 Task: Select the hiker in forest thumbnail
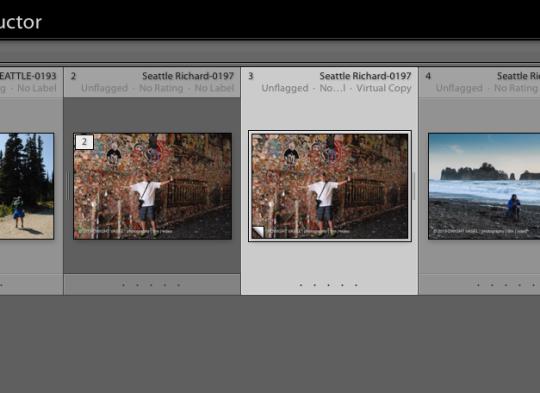click(x=27, y=186)
